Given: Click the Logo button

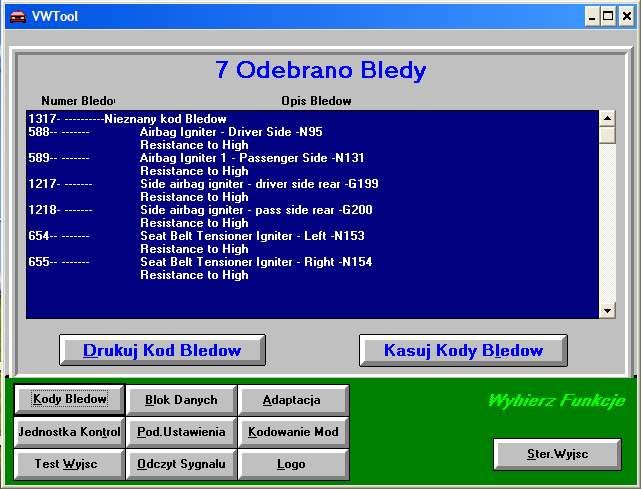Looking at the screenshot, I should click(x=293, y=464).
